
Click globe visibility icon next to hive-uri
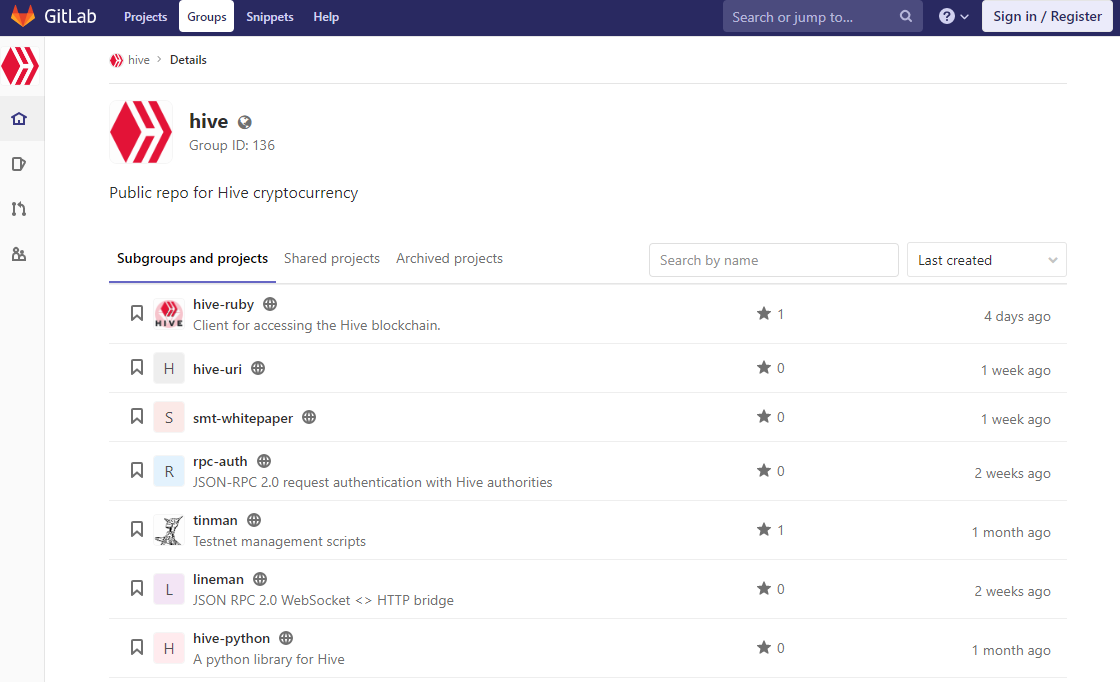[x=259, y=368]
